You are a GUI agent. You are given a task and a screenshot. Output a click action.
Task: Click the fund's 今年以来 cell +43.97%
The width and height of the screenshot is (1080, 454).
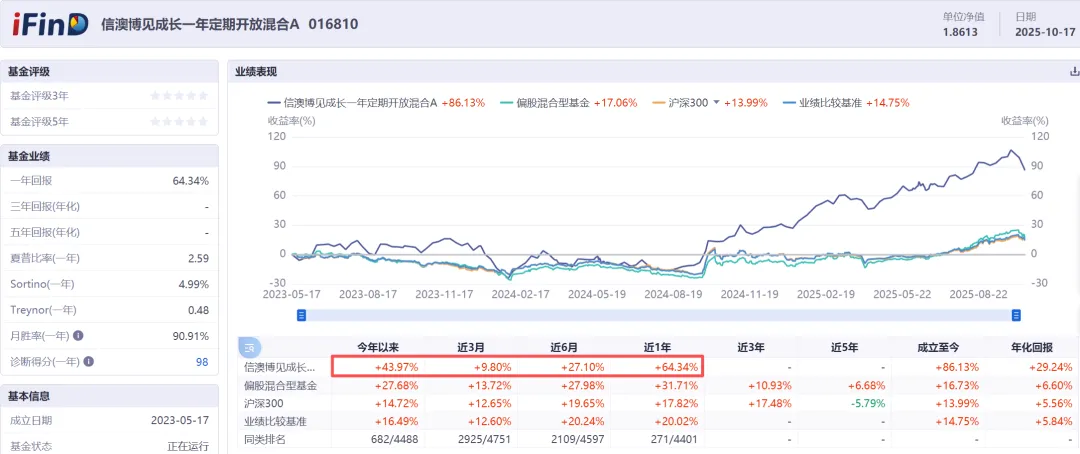click(x=396, y=367)
